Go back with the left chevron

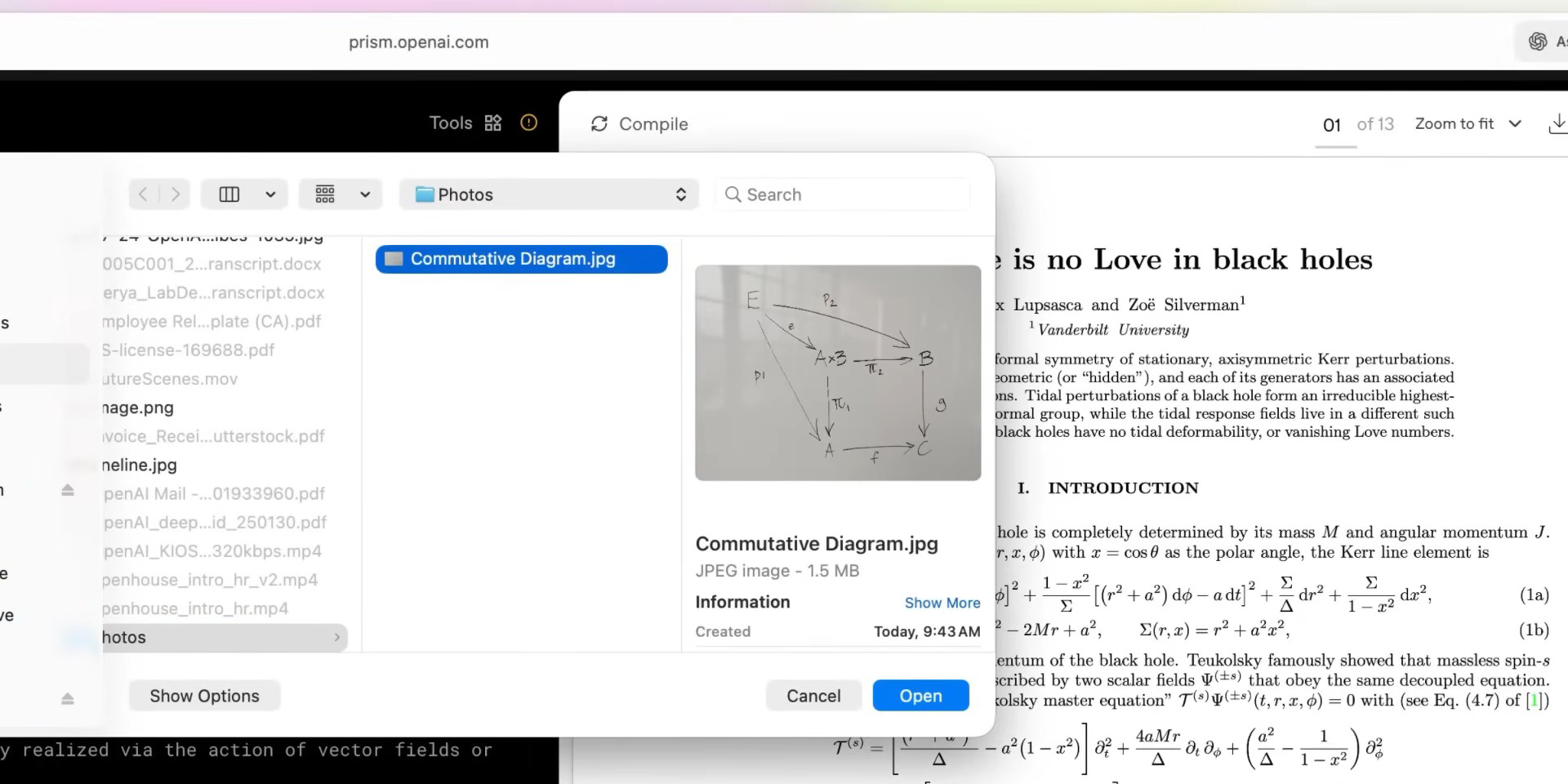(x=144, y=194)
